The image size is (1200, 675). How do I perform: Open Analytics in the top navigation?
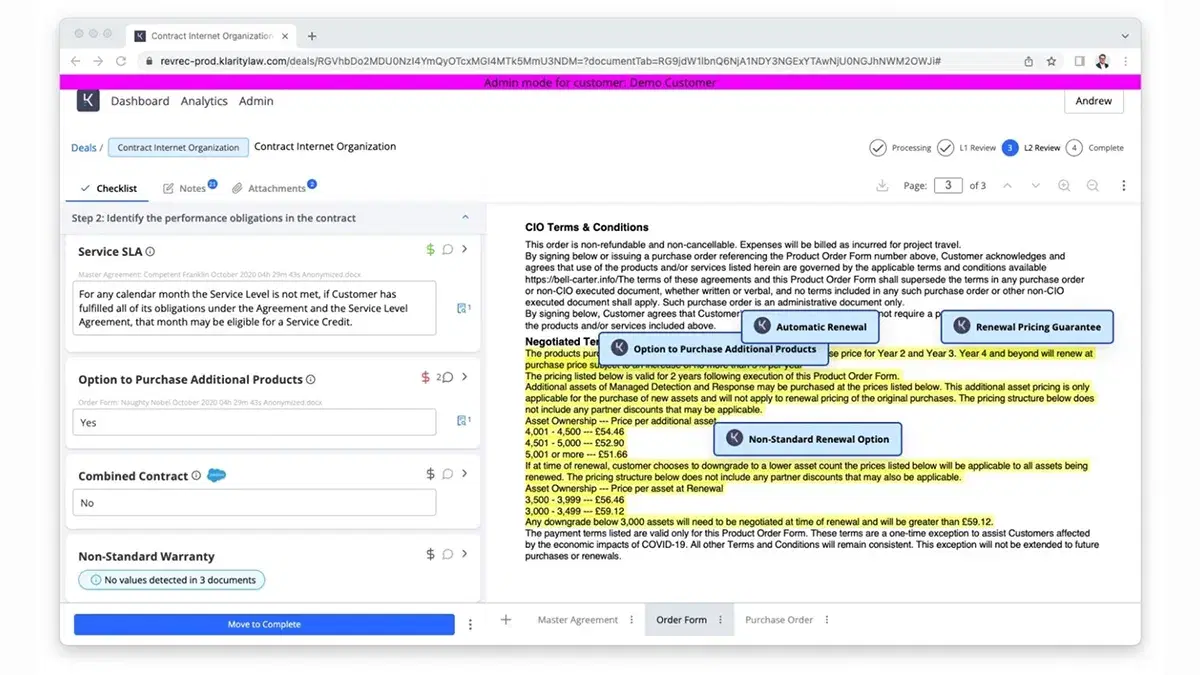tap(204, 101)
